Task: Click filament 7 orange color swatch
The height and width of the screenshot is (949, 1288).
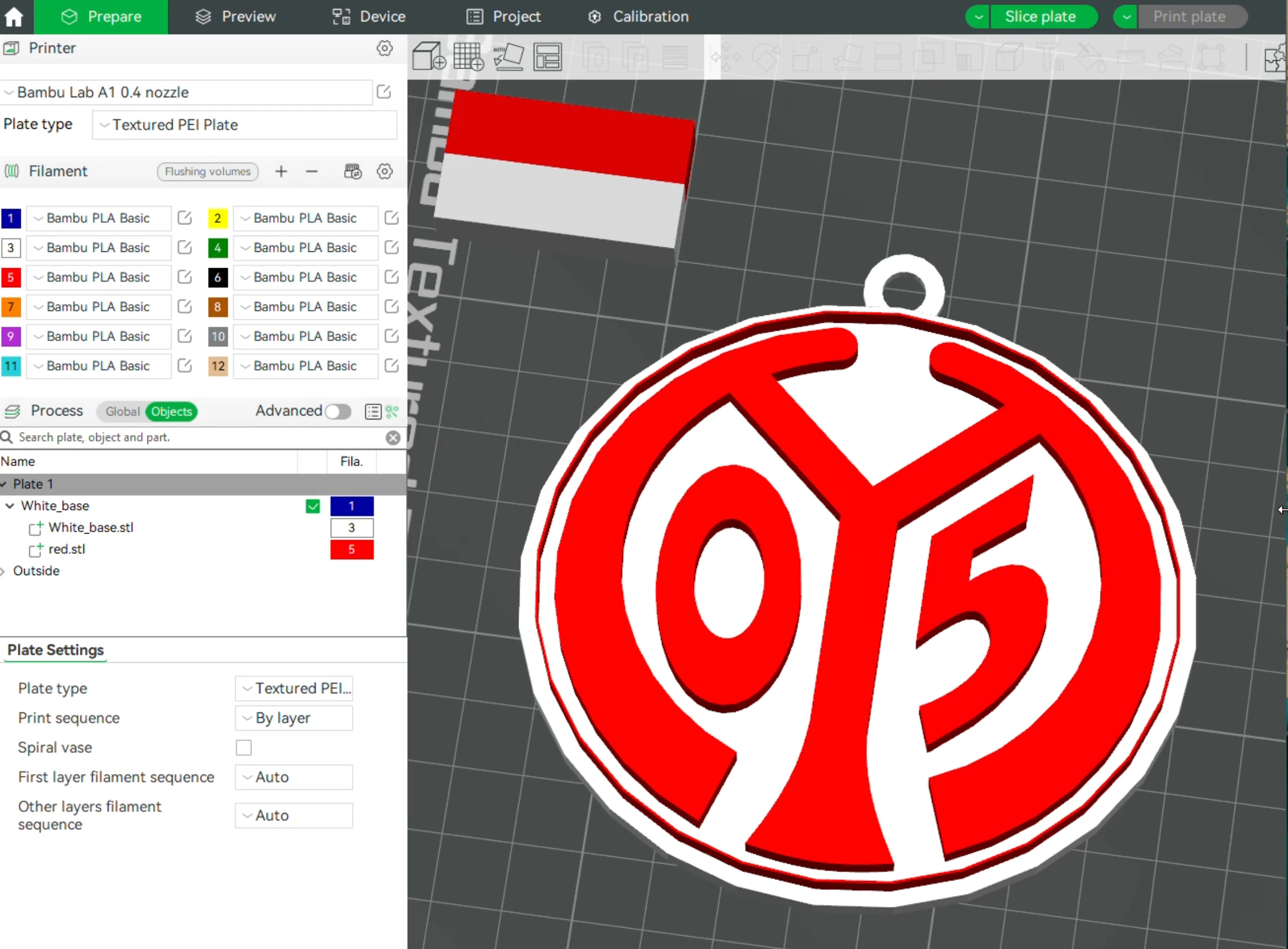Action: tap(11, 307)
